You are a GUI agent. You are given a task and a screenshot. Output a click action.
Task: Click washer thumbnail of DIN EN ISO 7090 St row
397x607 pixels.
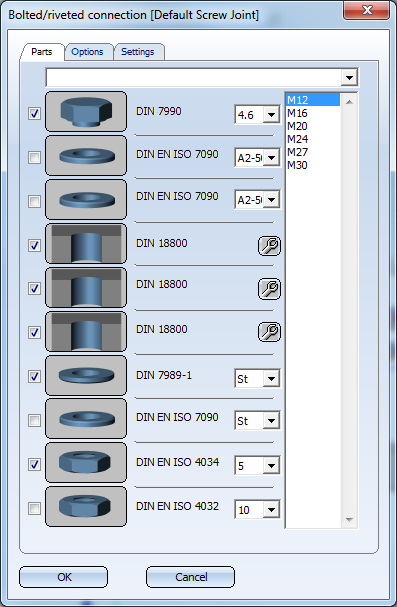(86, 418)
